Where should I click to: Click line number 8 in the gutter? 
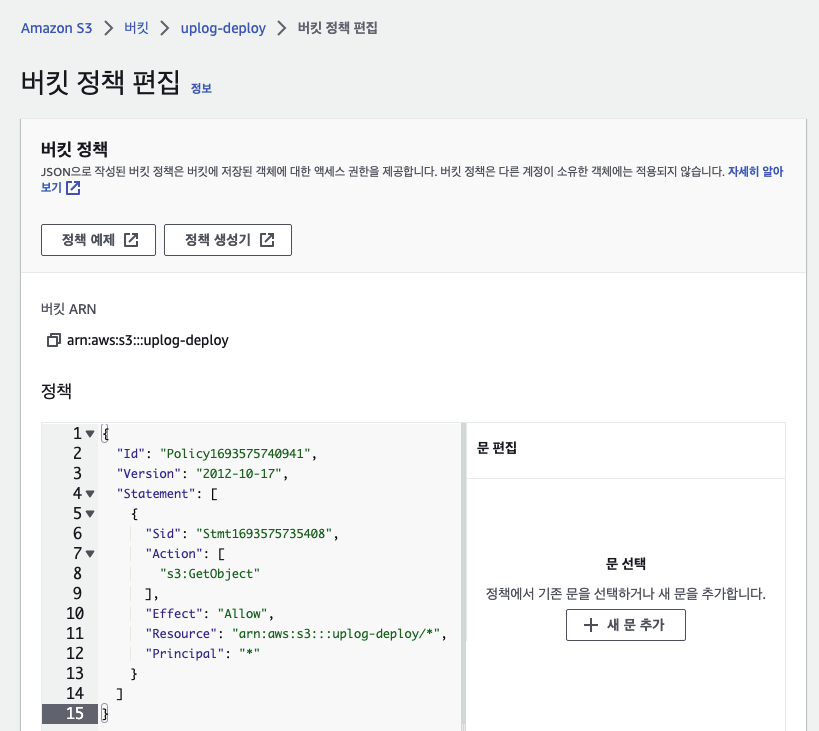(77, 573)
